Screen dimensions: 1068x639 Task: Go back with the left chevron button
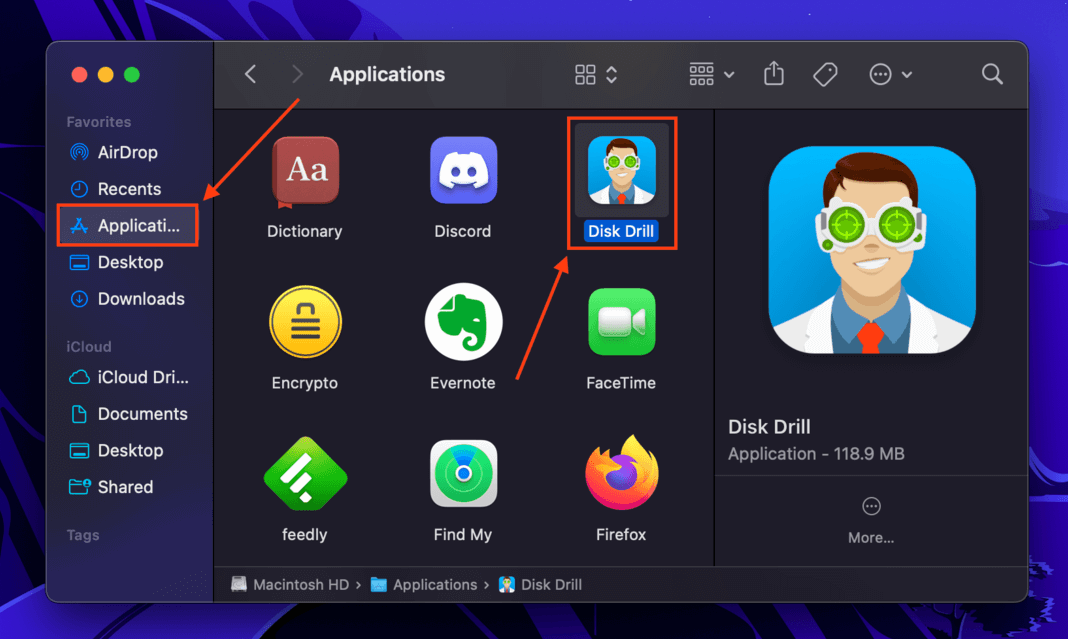pos(251,74)
